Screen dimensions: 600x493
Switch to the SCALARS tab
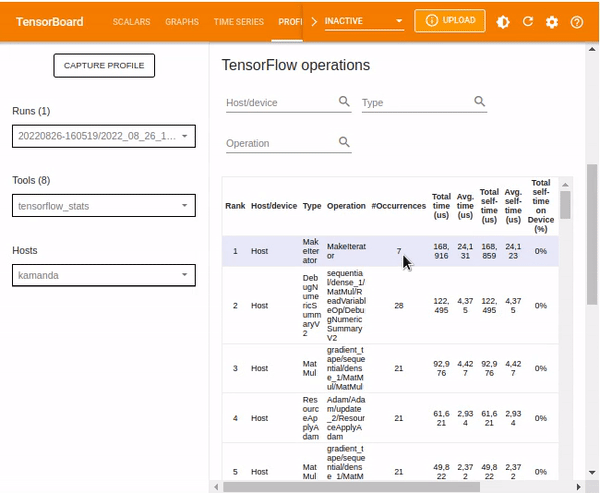131,22
